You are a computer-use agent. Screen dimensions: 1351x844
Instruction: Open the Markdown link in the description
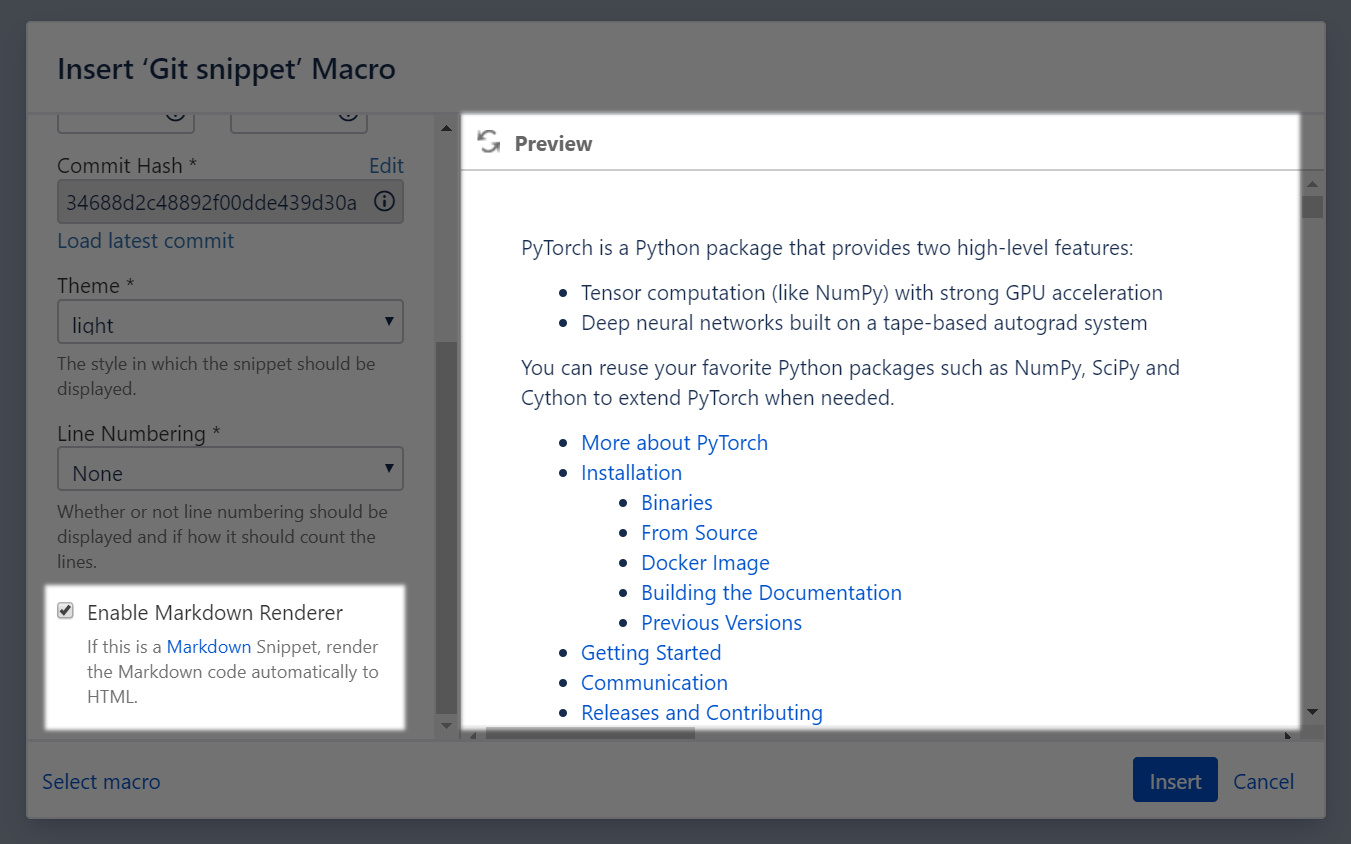tap(209, 646)
